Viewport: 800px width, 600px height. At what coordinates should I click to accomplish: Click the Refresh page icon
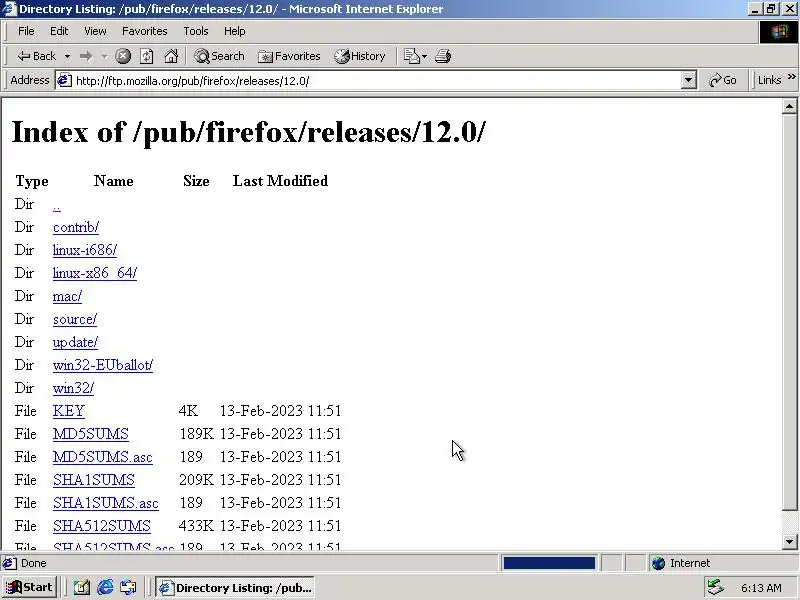coord(147,56)
